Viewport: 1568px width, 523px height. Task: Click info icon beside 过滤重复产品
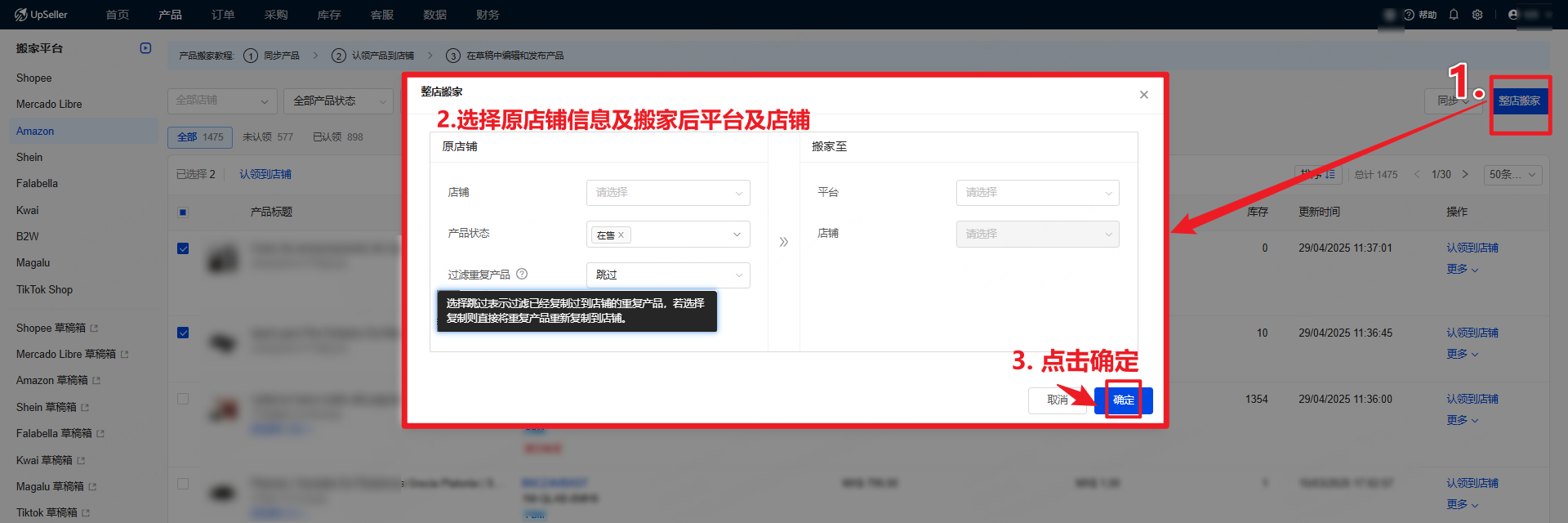(522, 275)
